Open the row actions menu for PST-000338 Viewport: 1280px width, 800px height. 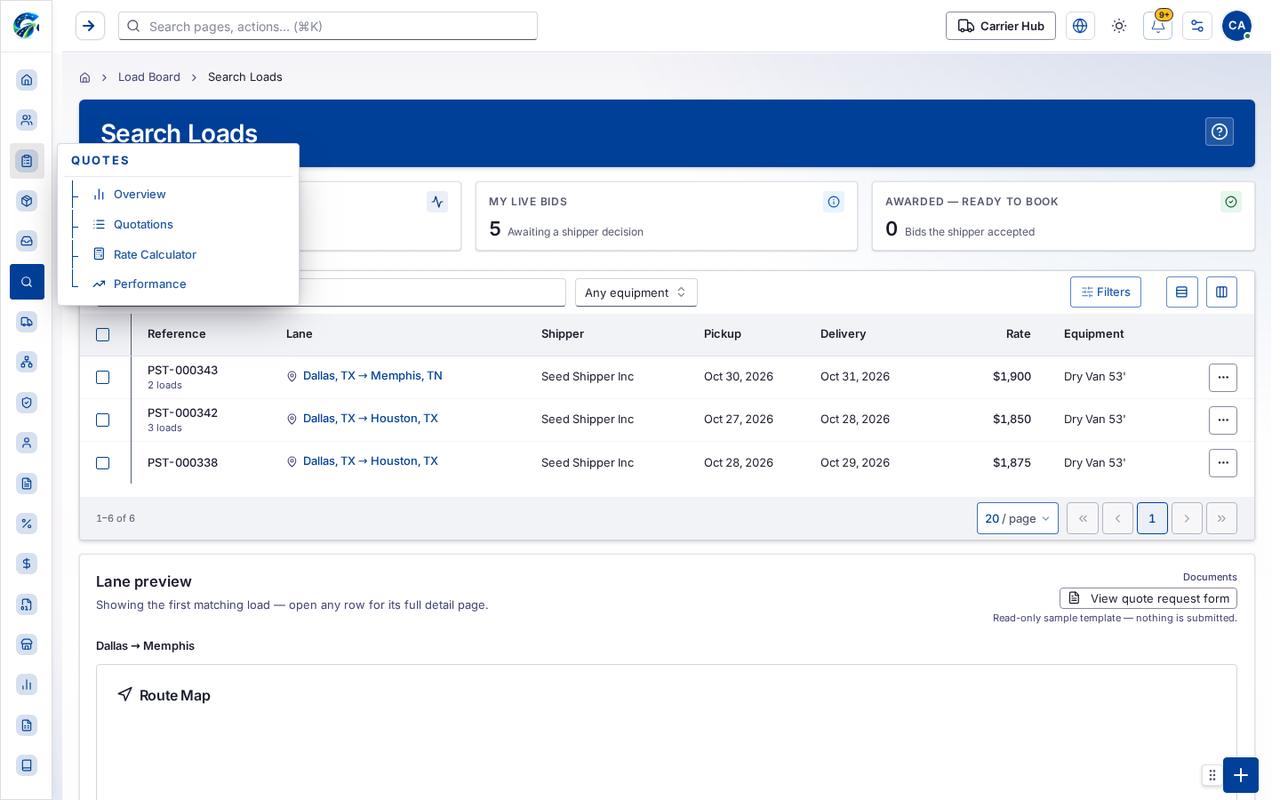click(x=1223, y=463)
